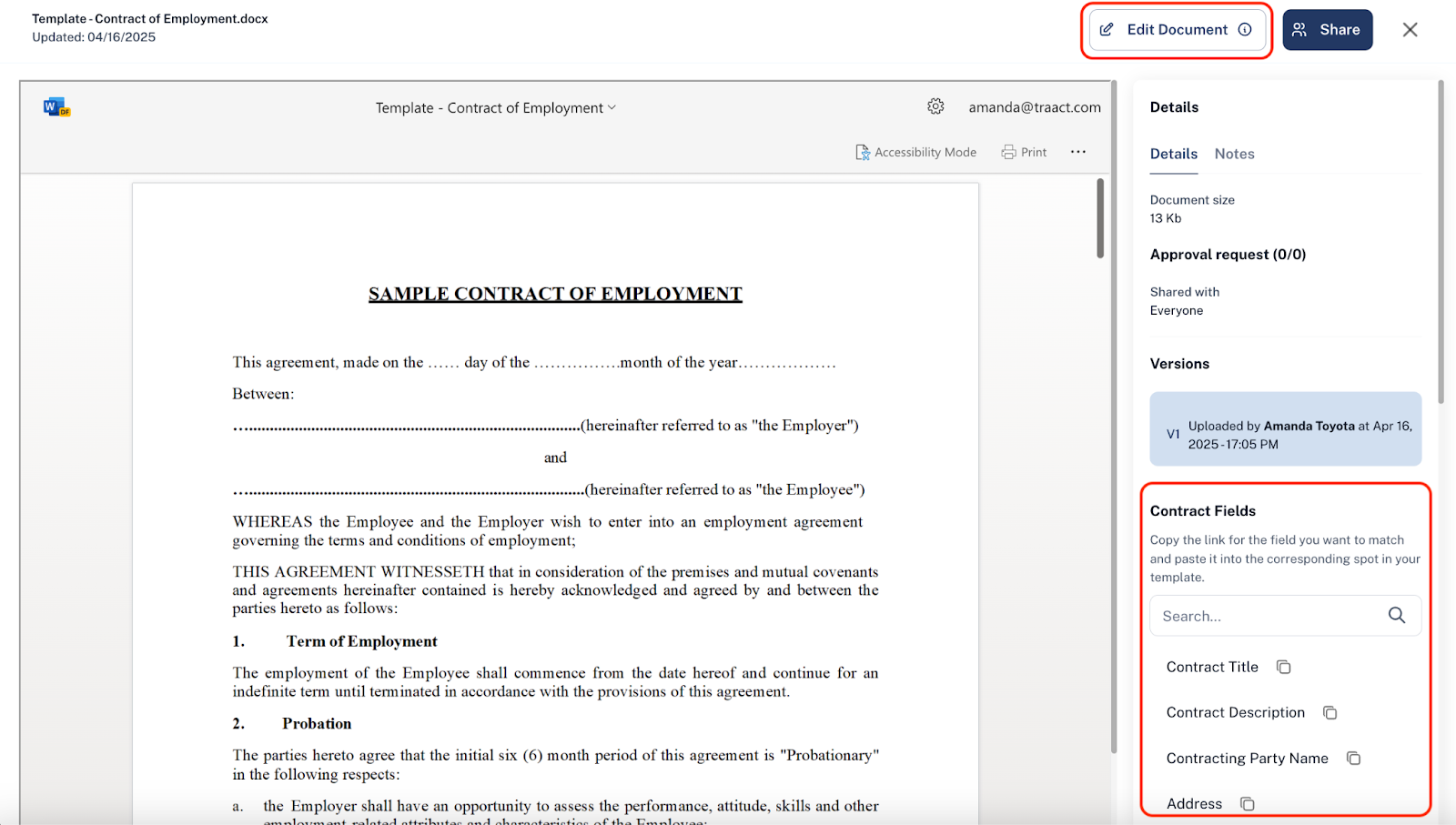The height and width of the screenshot is (825, 1456).
Task: Click the Contract Fields section heading
Action: [x=1203, y=511]
